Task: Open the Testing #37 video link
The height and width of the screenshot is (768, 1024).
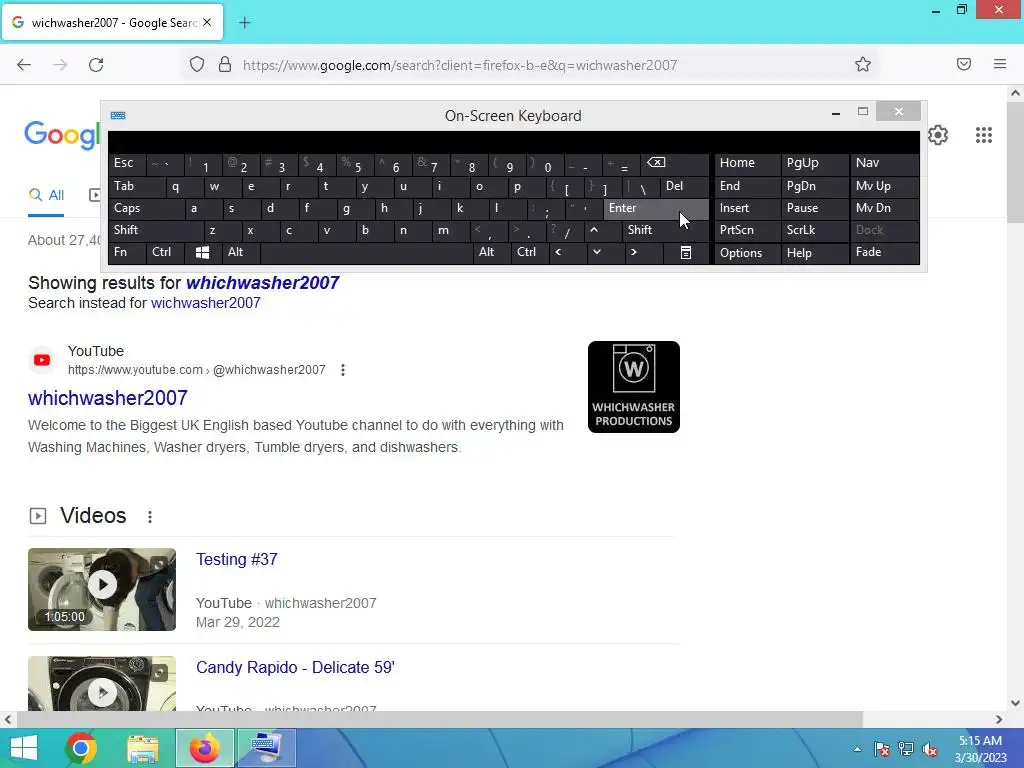Action: (x=236, y=560)
